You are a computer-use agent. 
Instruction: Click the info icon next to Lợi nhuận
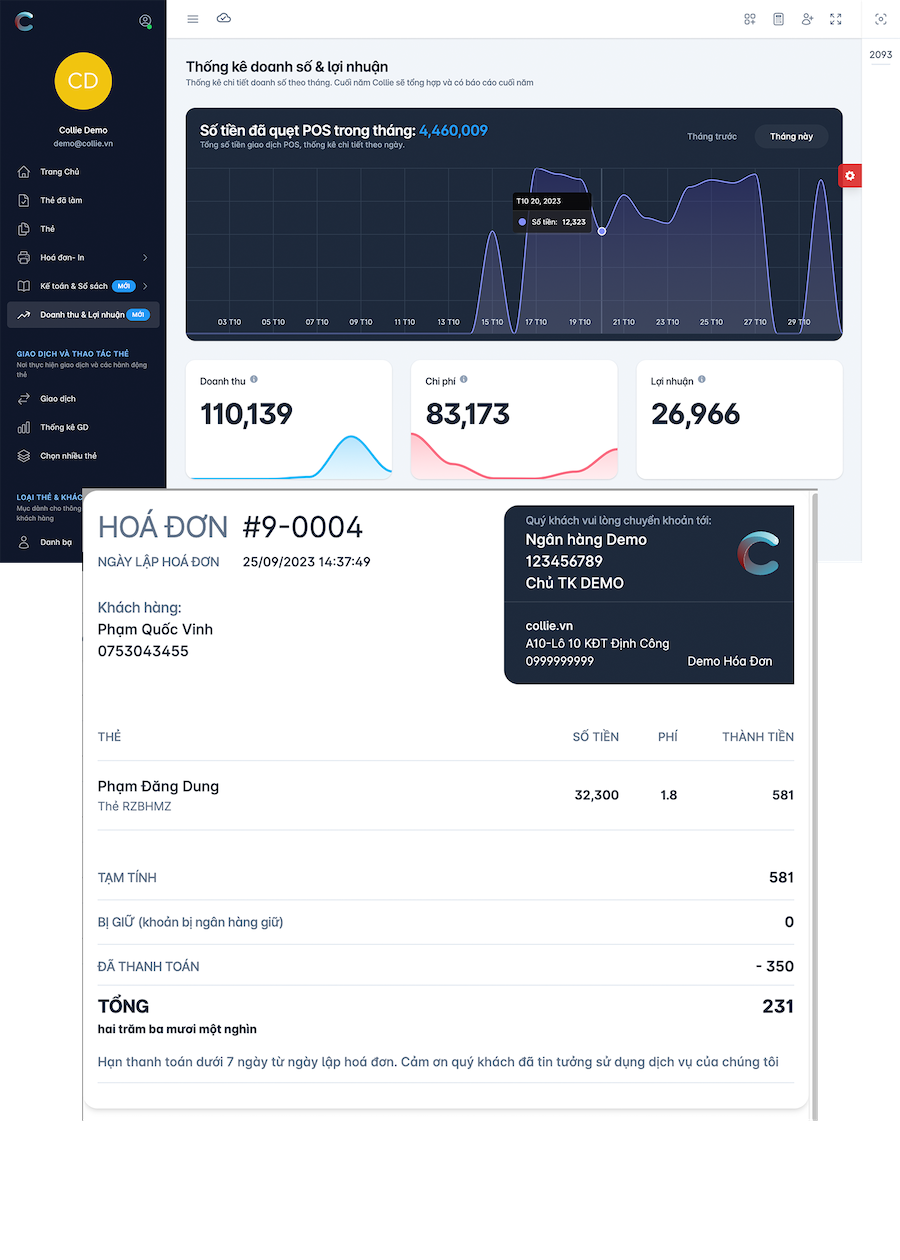[702, 380]
